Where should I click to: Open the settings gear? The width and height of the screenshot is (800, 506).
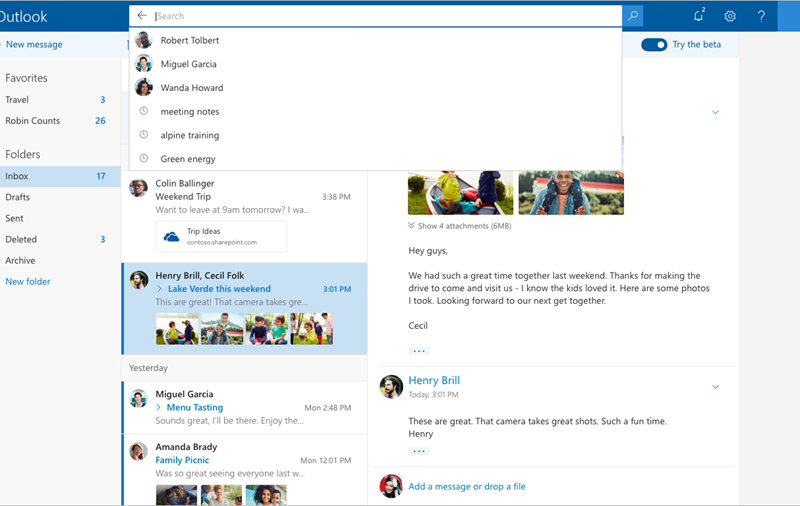730,16
